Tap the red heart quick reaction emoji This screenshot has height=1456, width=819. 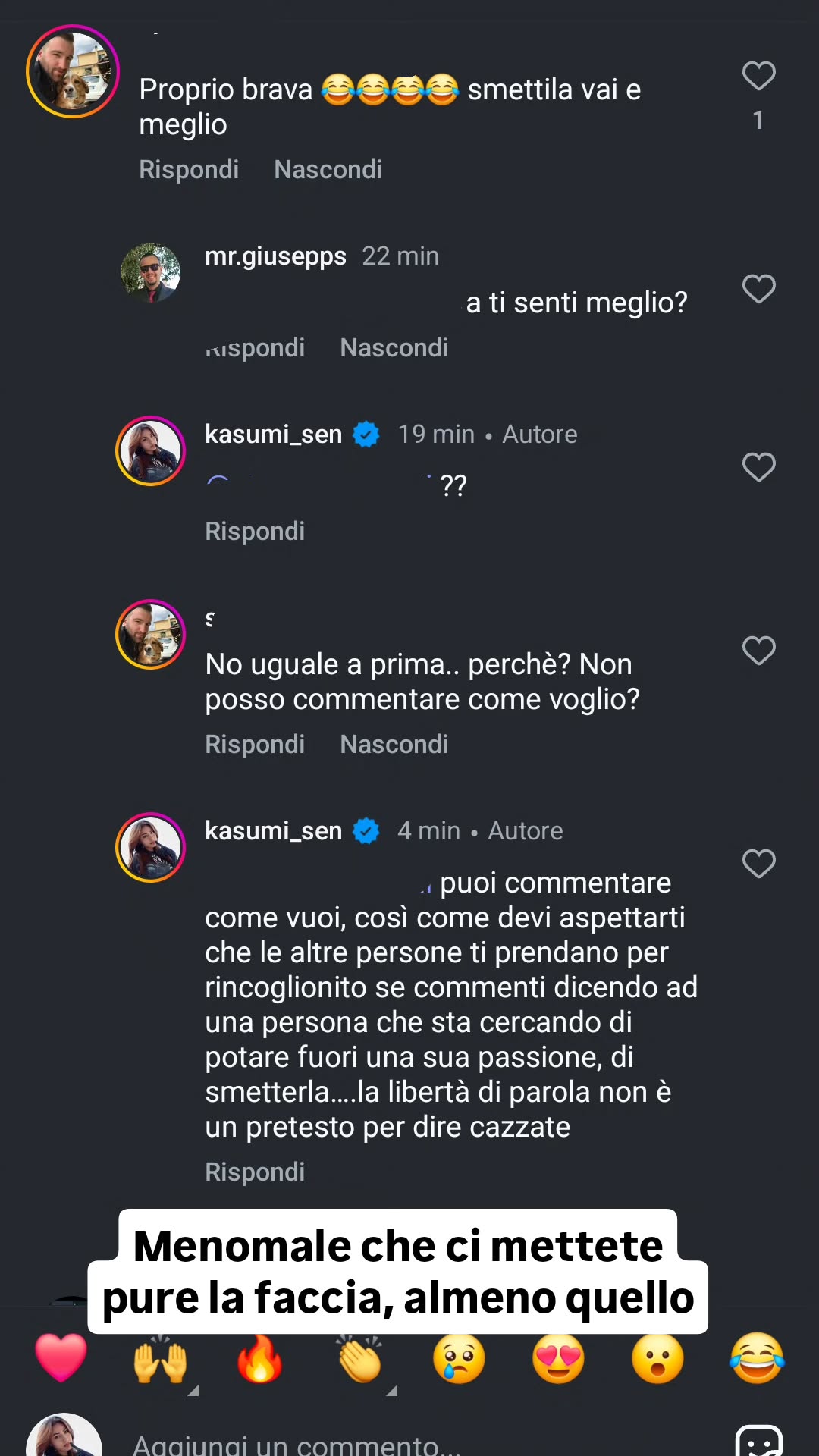(x=61, y=1357)
